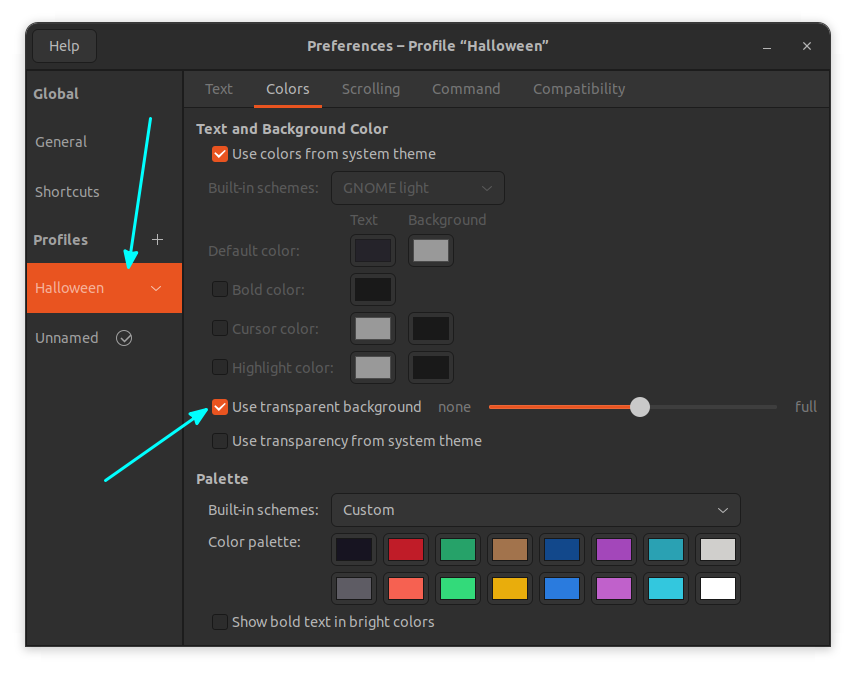The image size is (856, 675).
Task: Enable Show bold text in bright colors
Action: click(x=219, y=621)
